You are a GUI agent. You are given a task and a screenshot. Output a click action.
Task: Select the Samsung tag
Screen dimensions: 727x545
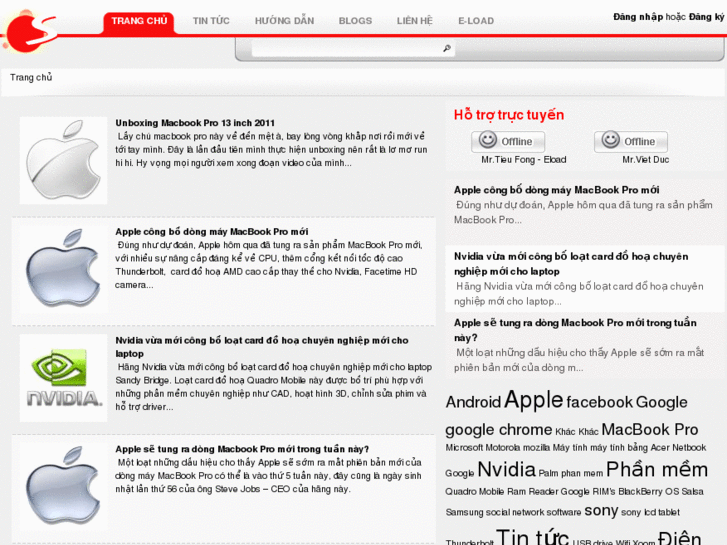(x=464, y=513)
